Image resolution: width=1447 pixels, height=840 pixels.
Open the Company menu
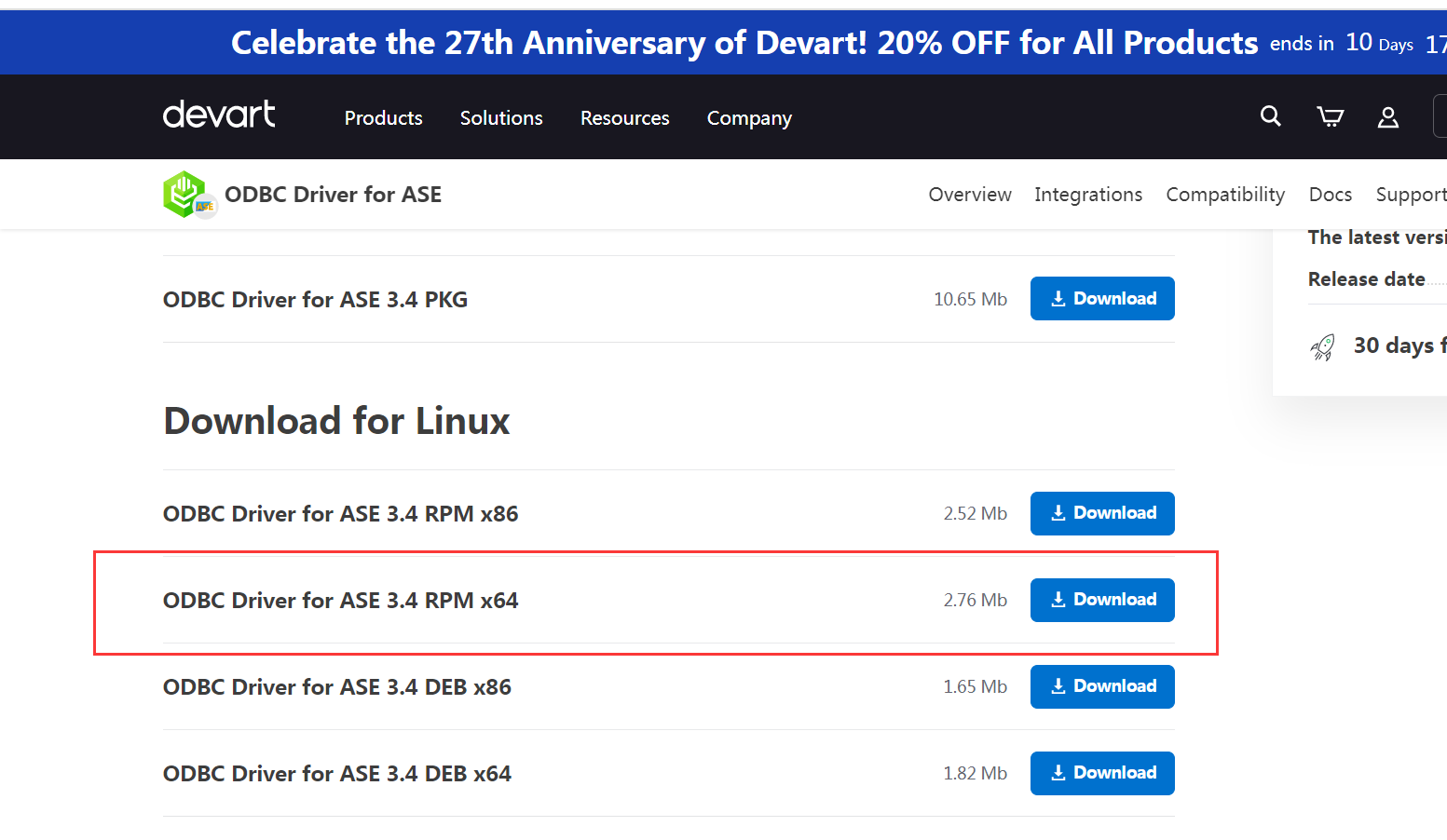749,118
